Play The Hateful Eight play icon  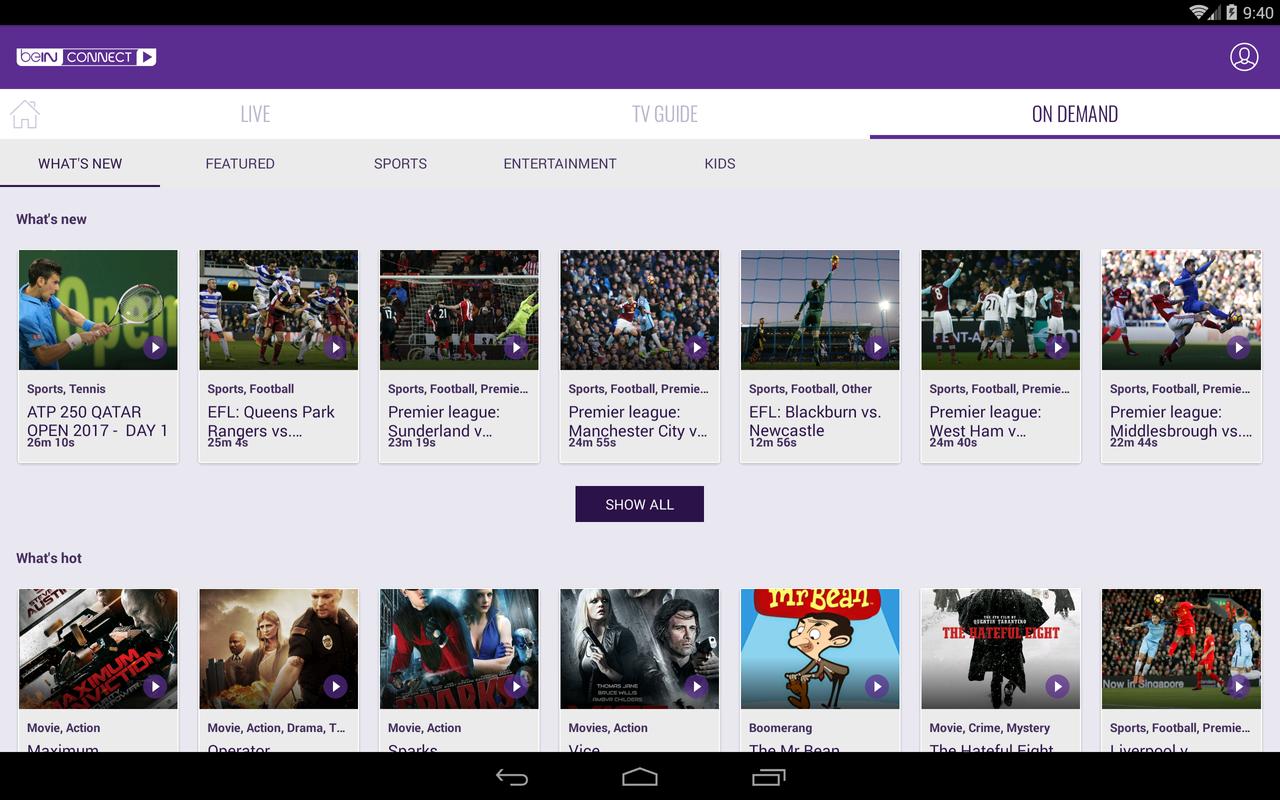click(x=1057, y=686)
